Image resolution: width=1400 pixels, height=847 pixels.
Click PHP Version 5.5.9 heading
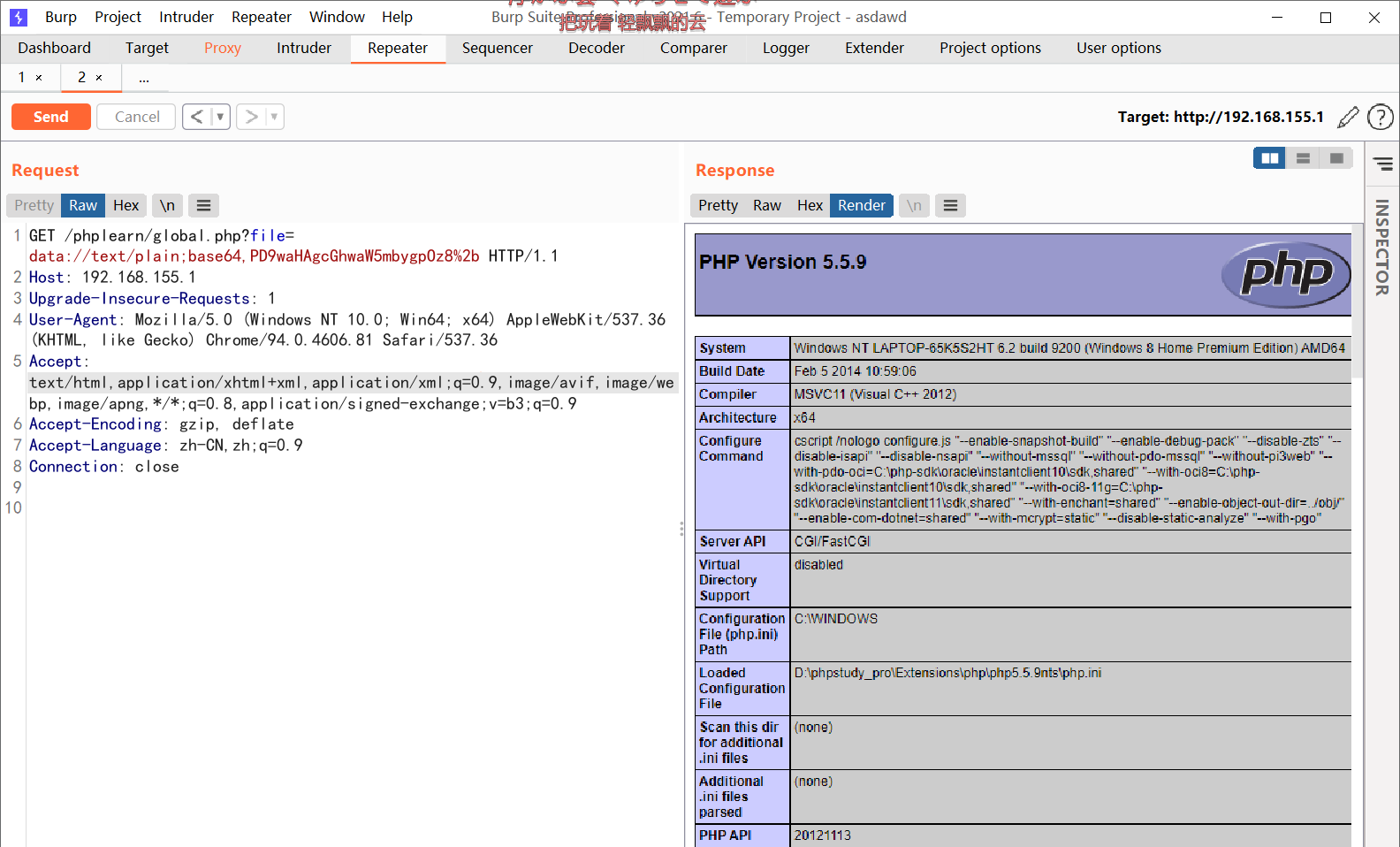coord(782,262)
